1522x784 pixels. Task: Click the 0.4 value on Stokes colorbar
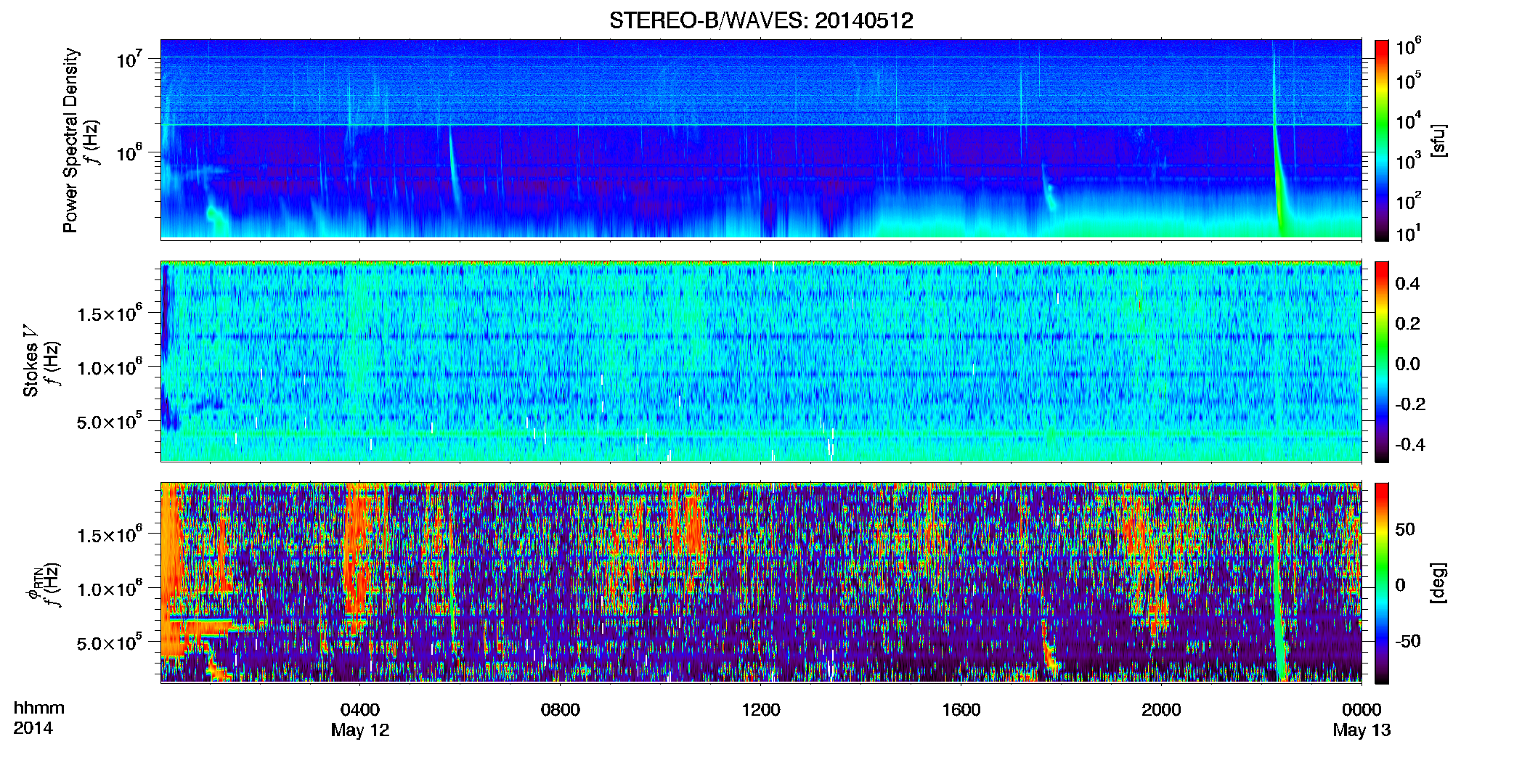1407,284
